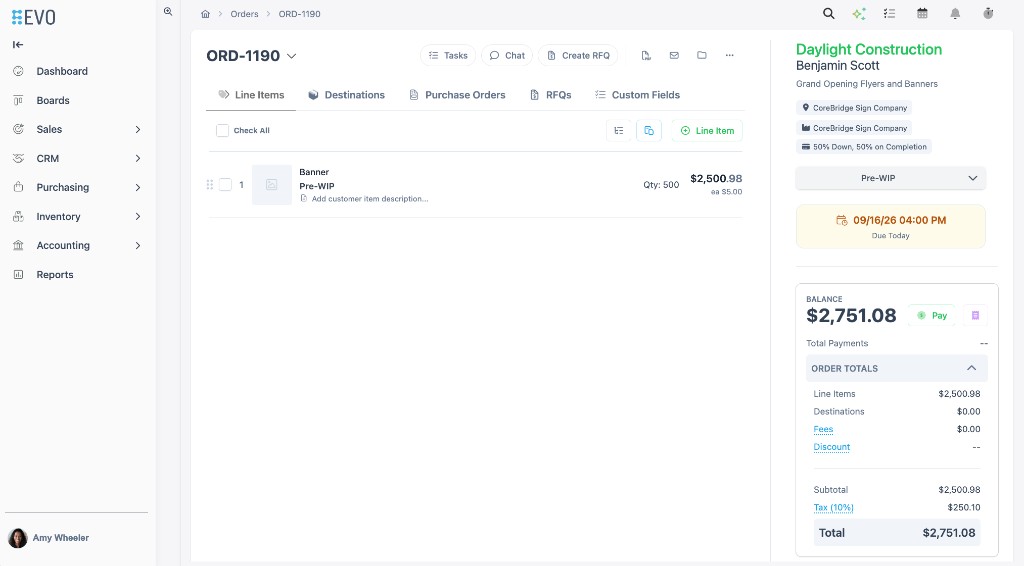Collapse the sidebar with the arrow icon
The height and width of the screenshot is (566, 1024).
[18, 44]
